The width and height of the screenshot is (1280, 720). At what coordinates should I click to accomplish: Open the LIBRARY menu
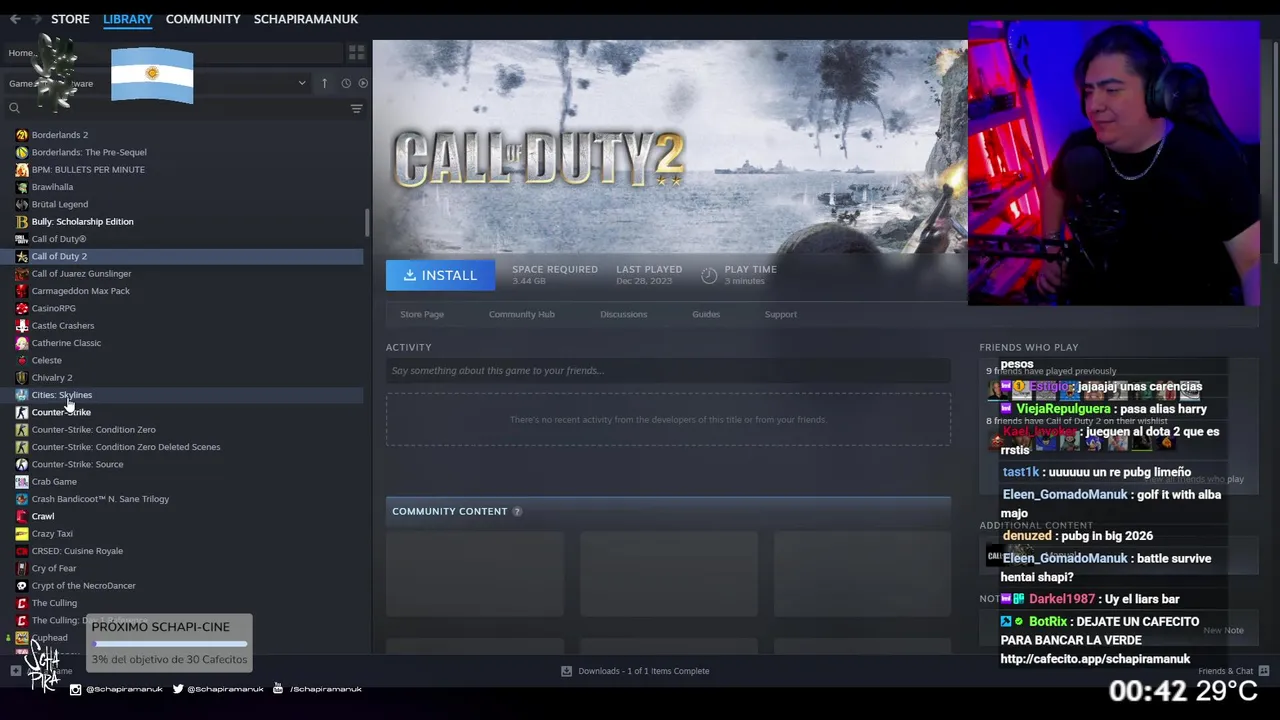pyautogui.click(x=128, y=19)
